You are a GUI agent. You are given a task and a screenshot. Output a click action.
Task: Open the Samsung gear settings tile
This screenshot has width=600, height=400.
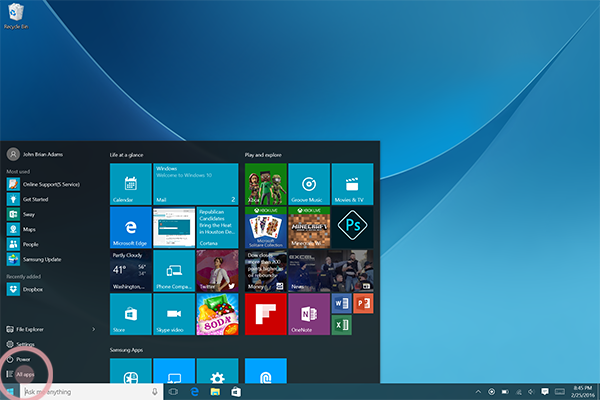click(217, 371)
